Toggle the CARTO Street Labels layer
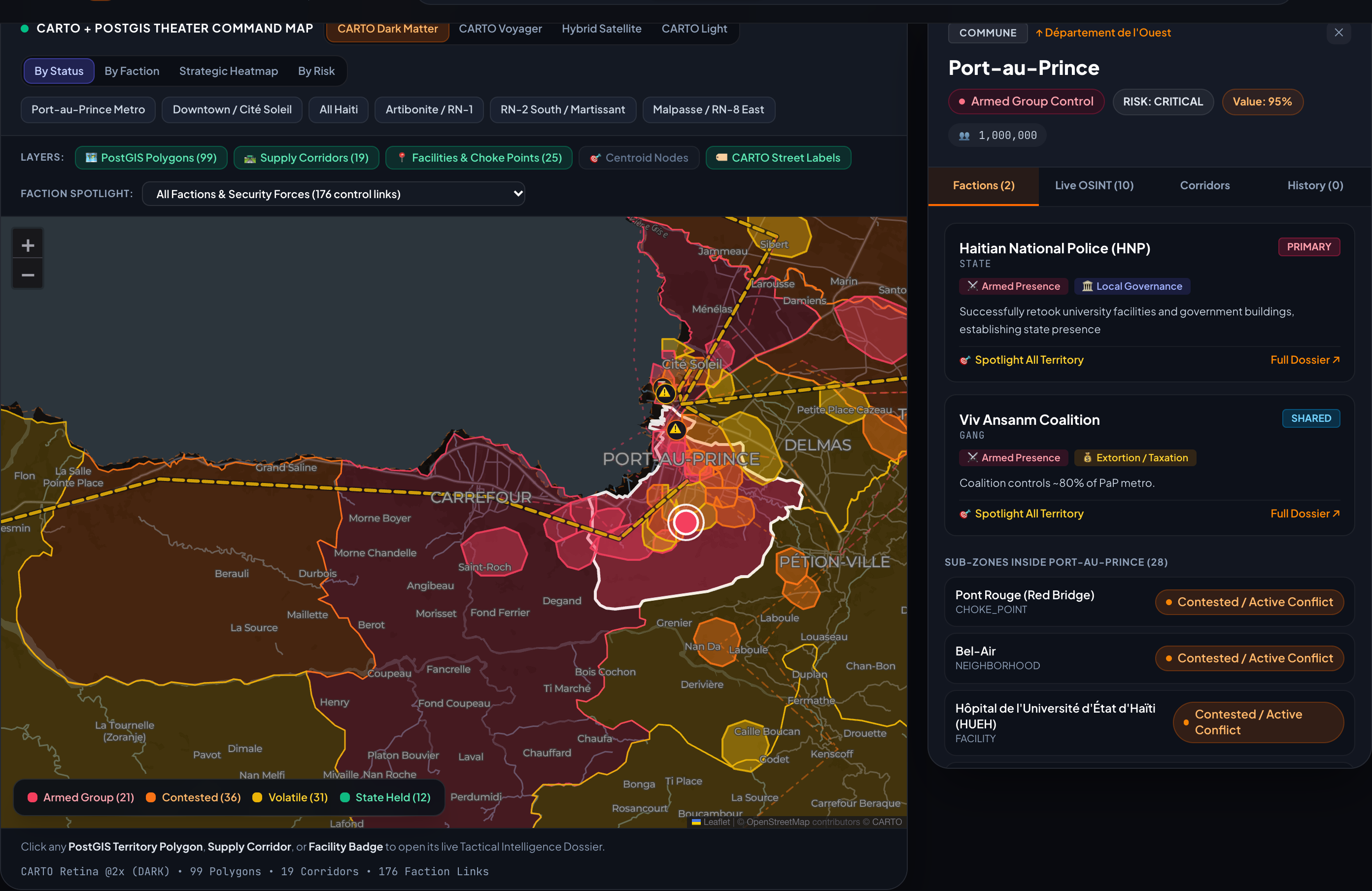 click(x=778, y=157)
